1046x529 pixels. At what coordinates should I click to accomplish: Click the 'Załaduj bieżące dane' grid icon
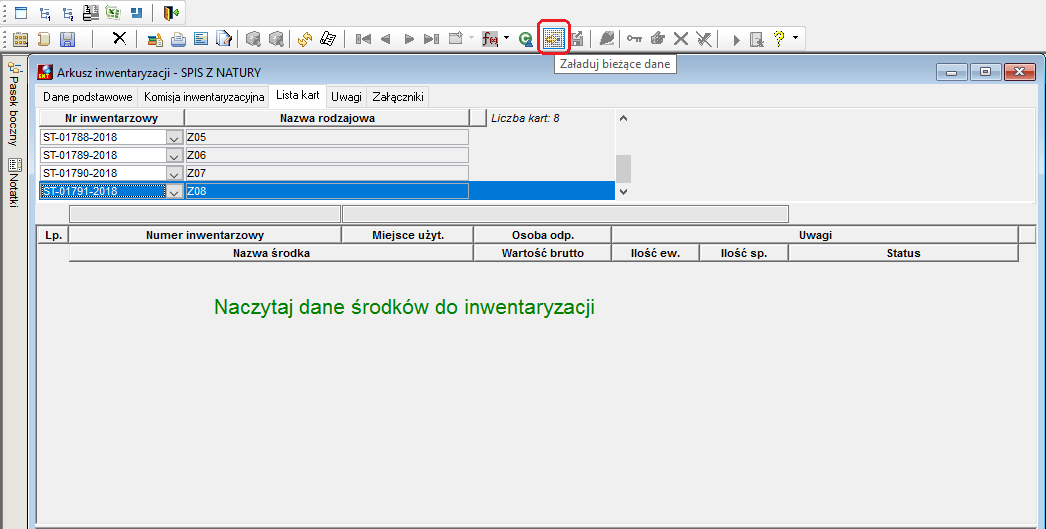pyautogui.click(x=553, y=39)
